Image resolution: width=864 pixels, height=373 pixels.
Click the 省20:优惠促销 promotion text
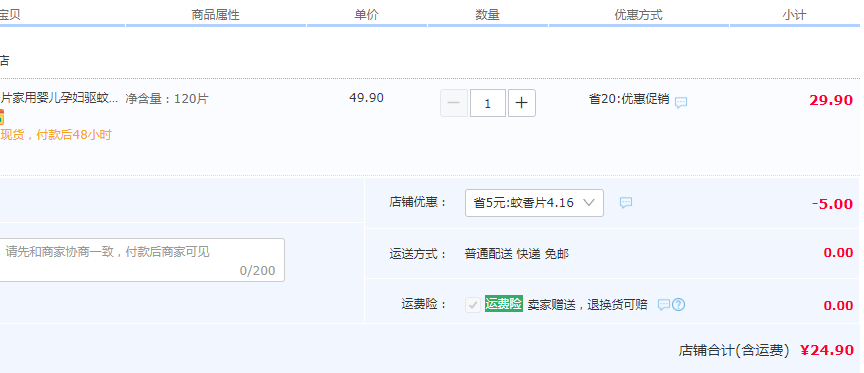coord(629,99)
